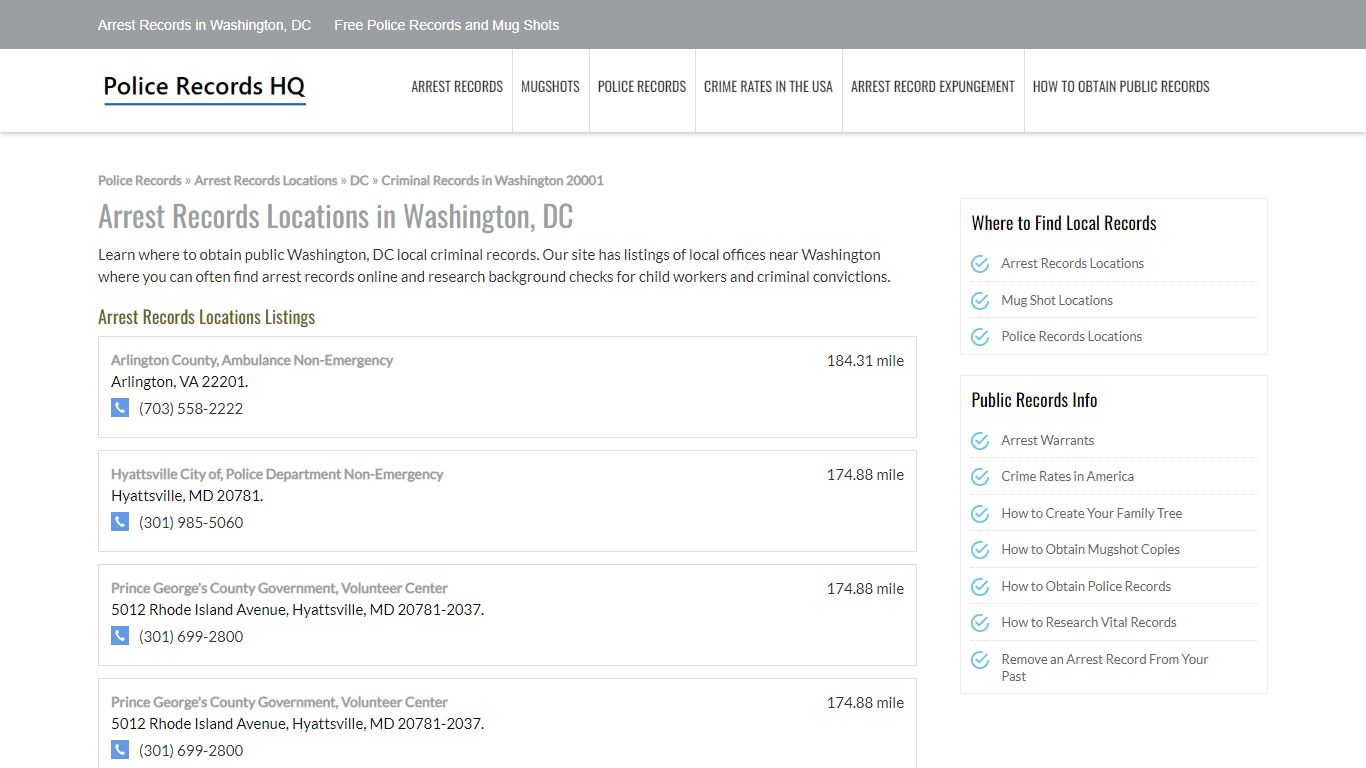Click the check icon next to Crime Rates in America

(980, 477)
